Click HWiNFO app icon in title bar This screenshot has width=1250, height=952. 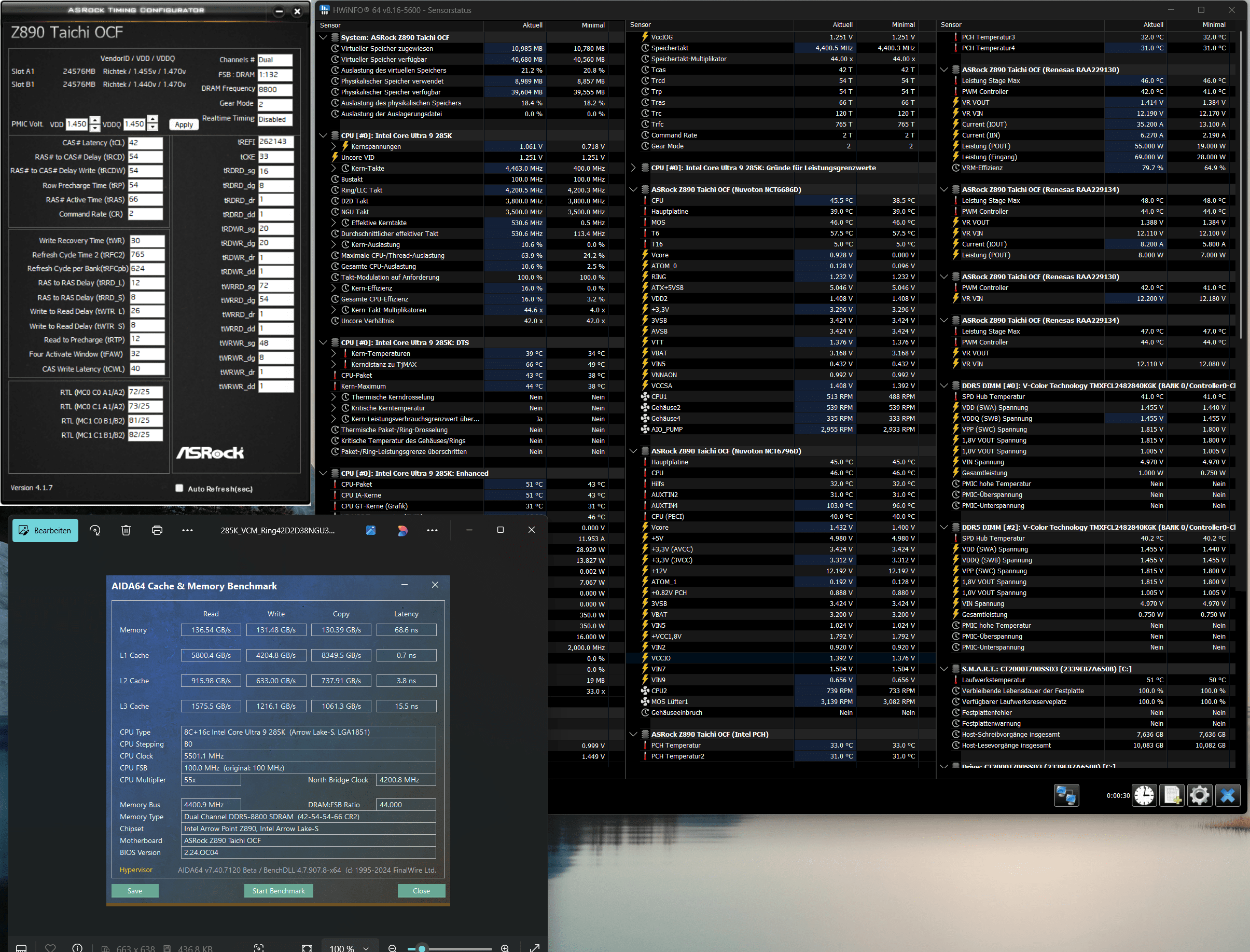tap(325, 10)
